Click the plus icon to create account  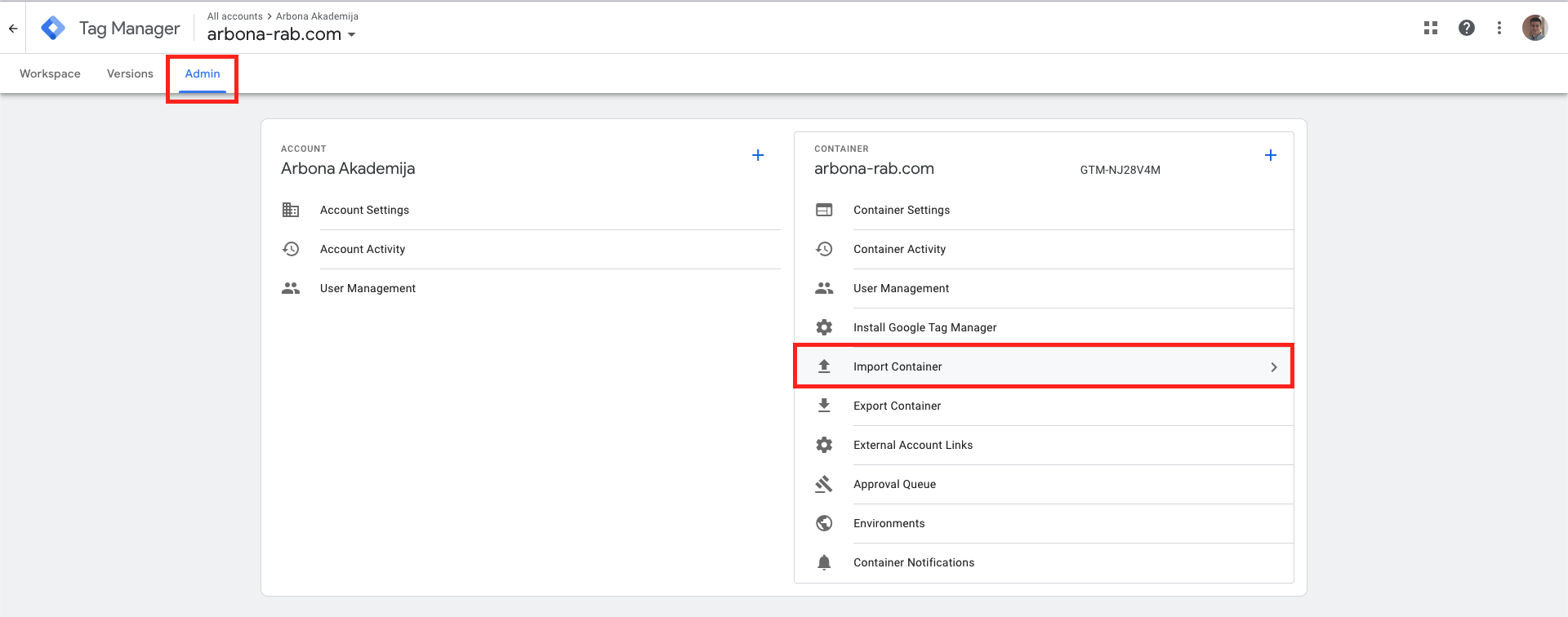(x=758, y=155)
